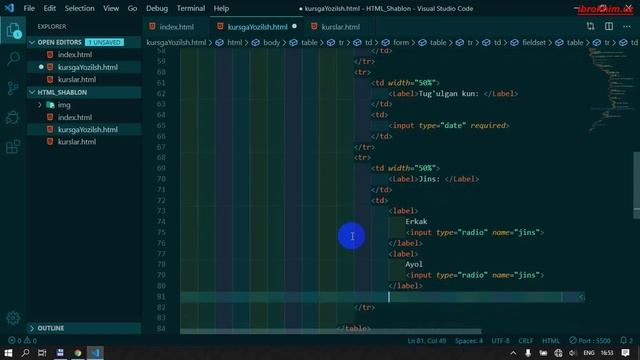
Task: Open Chrome from the taskbar
Action: [x=78, y=353]
